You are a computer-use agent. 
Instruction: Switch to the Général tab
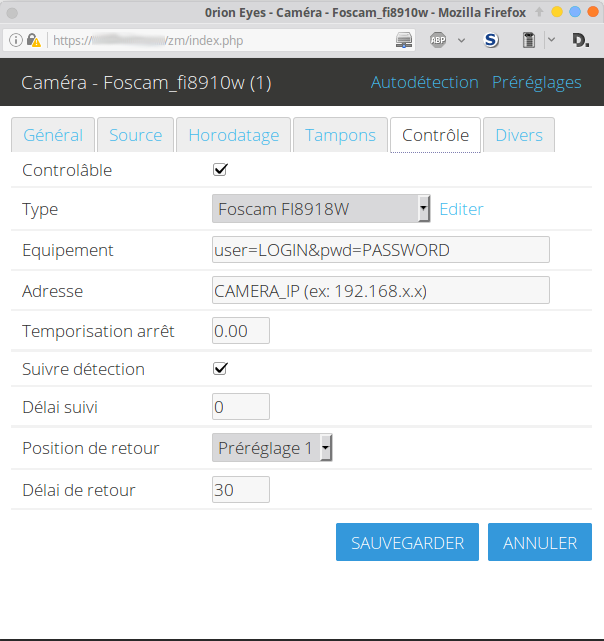point(53,135)
